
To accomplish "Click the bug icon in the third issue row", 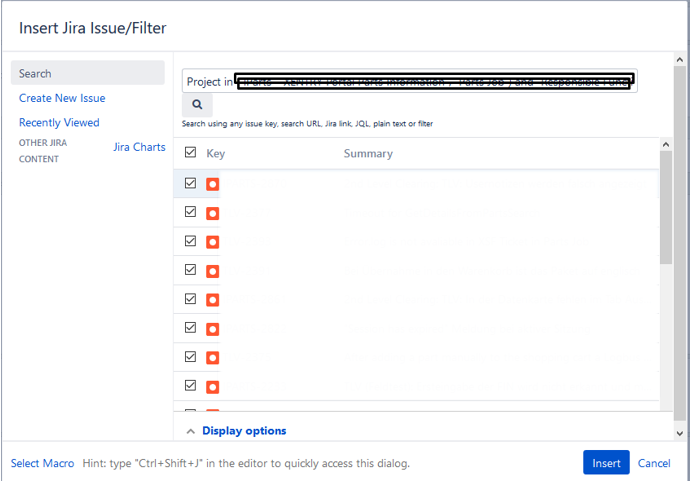I will (x=212, y=242).
